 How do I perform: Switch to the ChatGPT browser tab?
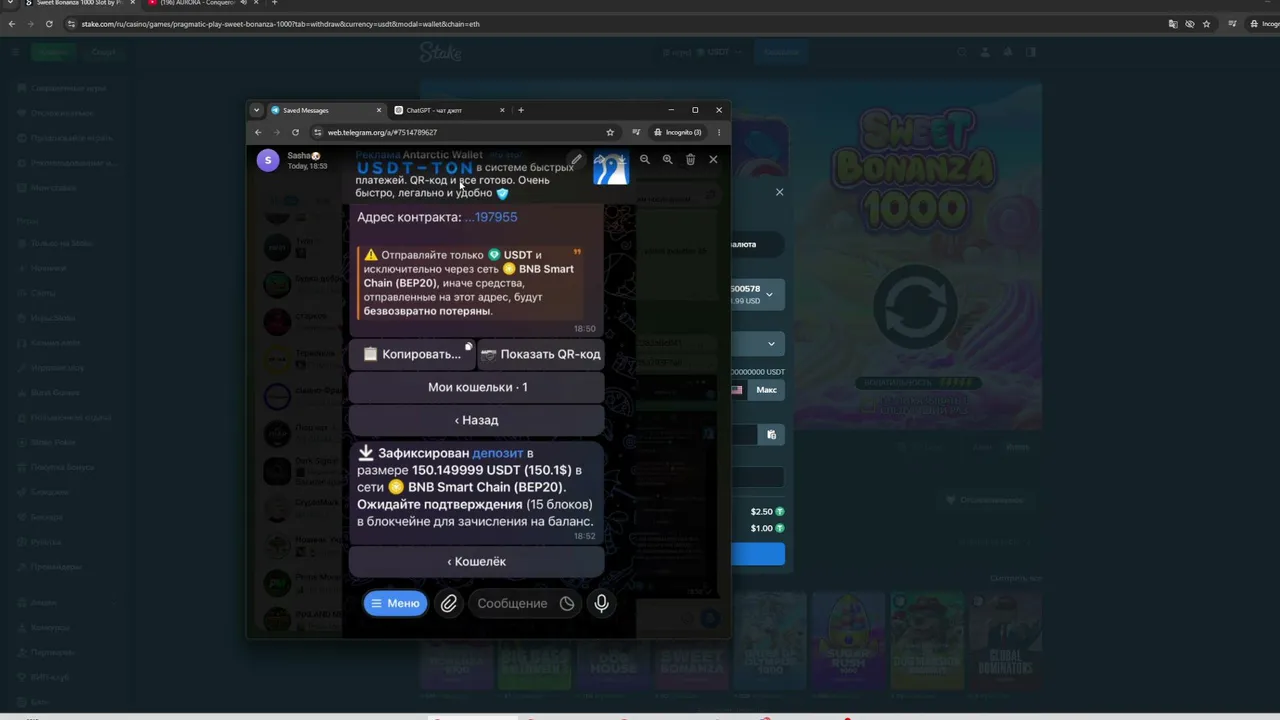pyautogui.click(x=446, y=110)
